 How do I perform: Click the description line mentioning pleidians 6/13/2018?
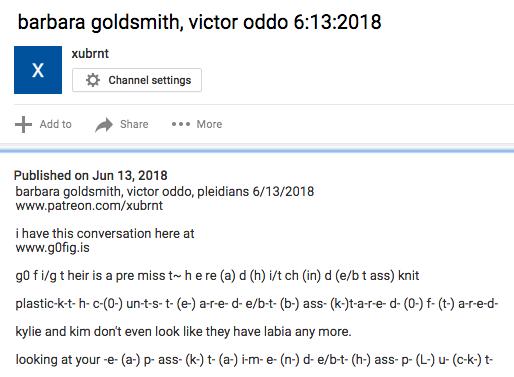coord(165,191)
